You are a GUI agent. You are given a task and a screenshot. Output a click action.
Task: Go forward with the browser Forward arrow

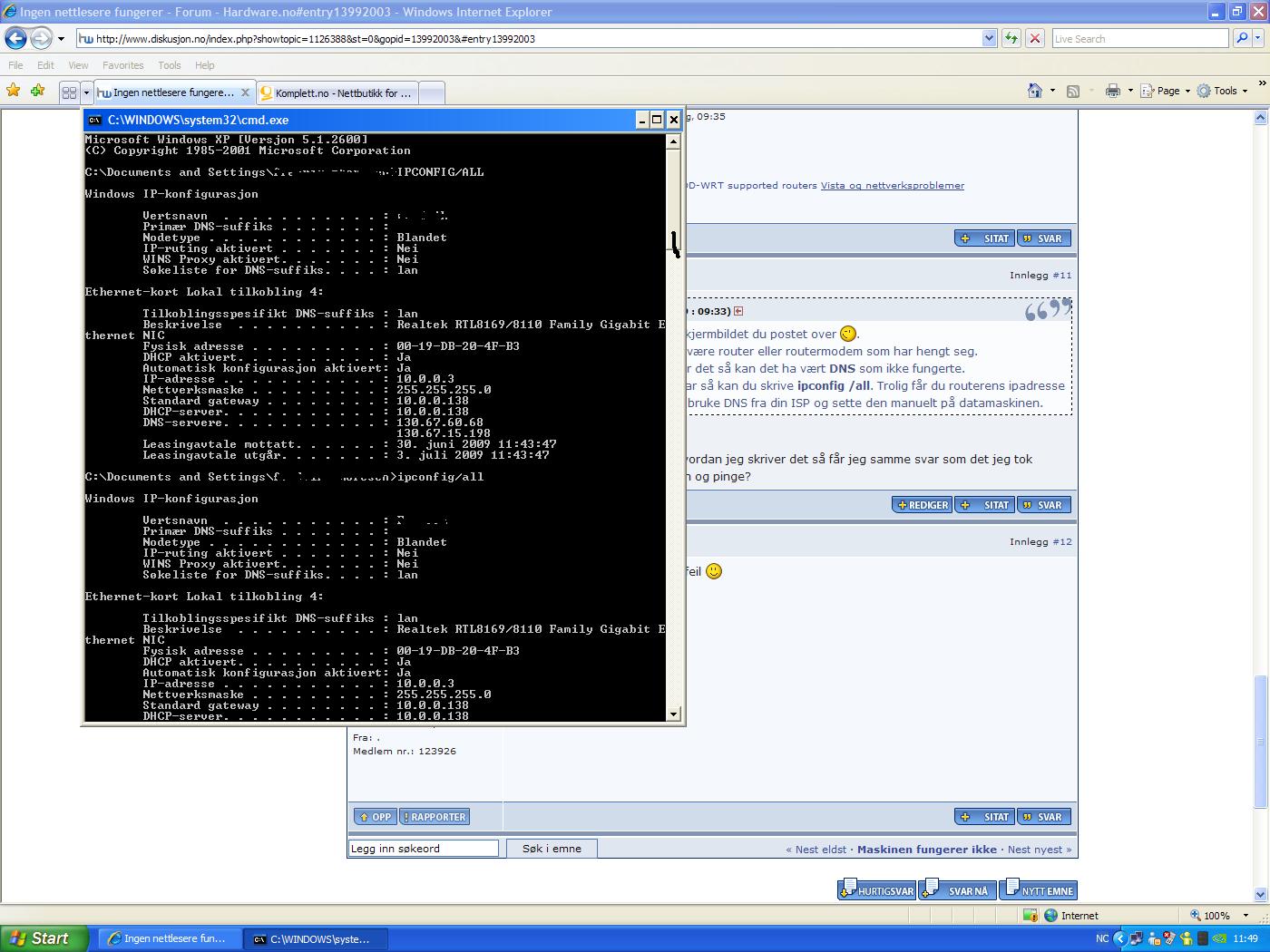coord(41,38)
